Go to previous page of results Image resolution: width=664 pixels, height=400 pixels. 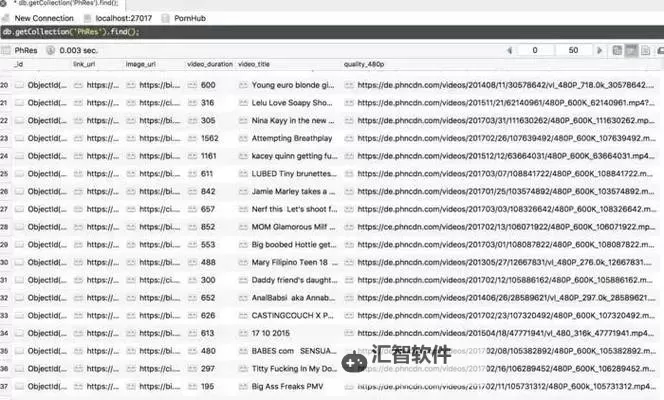509,50
